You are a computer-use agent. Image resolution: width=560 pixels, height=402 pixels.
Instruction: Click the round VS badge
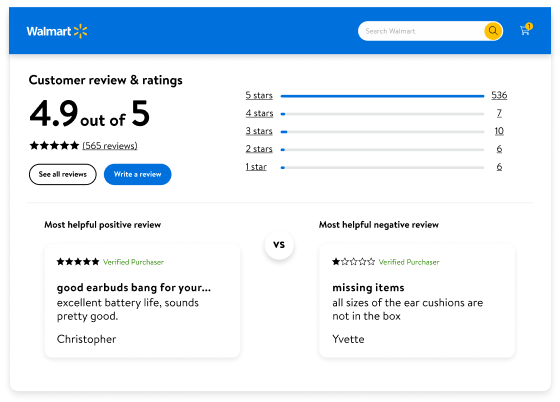[x=279, y=245]
